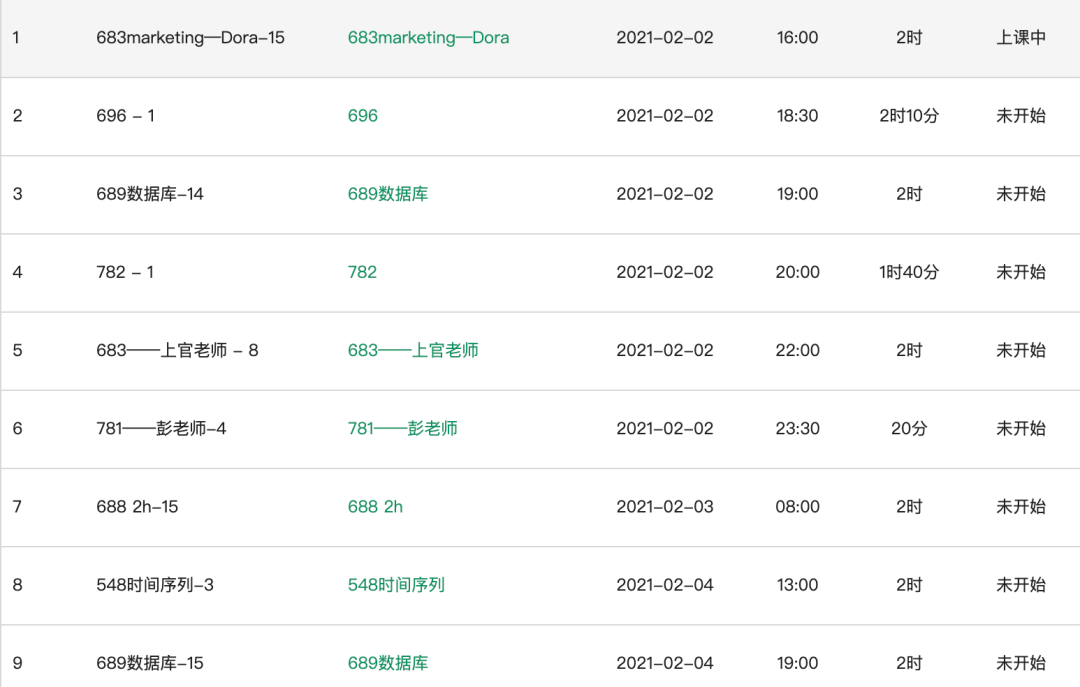Select the 548时间序列-3 lesson name
Viewport: 1080px width, 687px height.
[155, 585]
